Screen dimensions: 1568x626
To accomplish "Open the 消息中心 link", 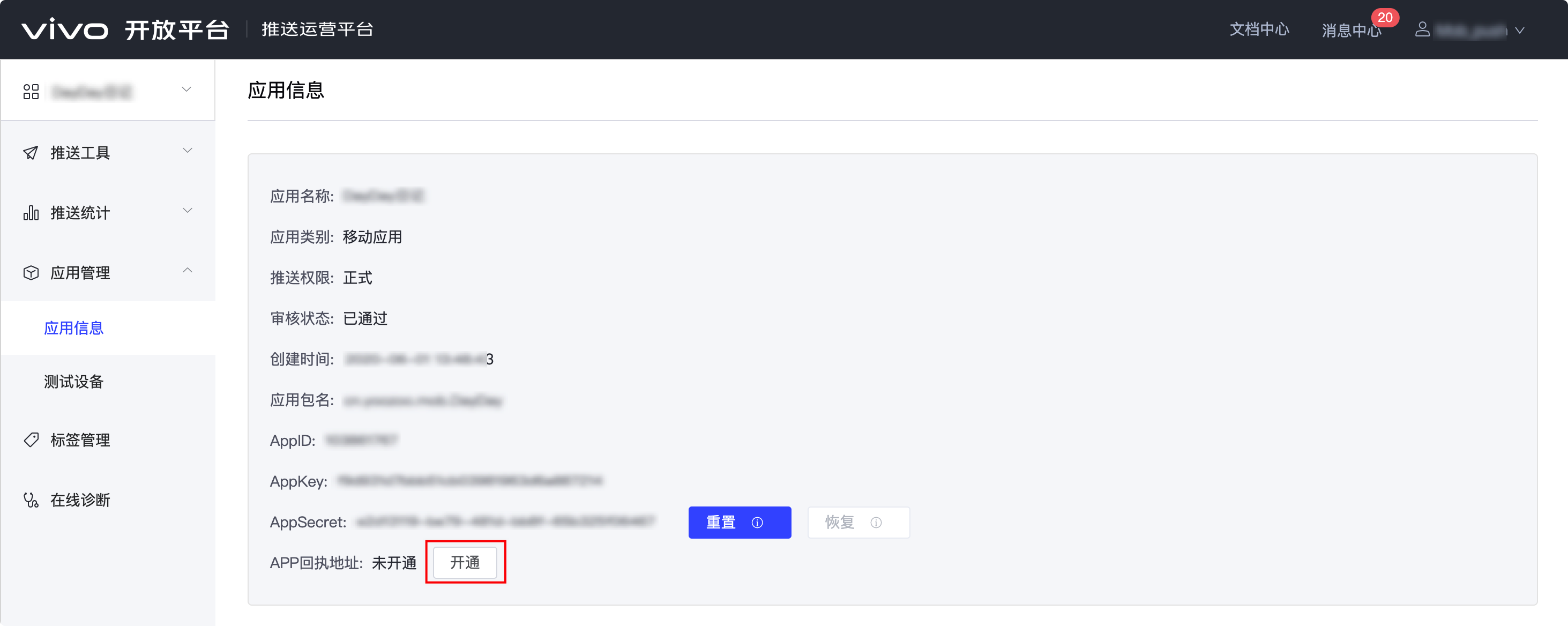I will click(x=1352, y=31).
